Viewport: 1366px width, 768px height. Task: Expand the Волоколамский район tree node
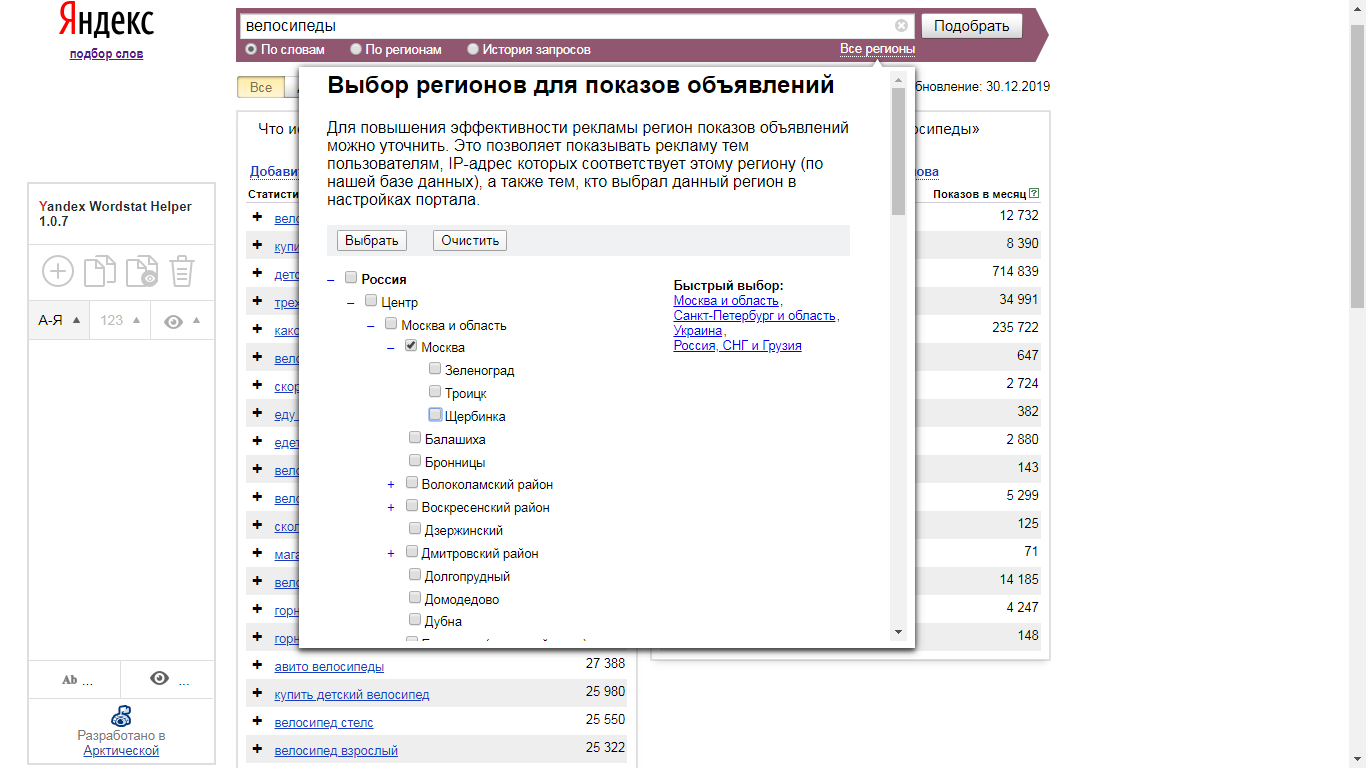(x=391, y=484)
